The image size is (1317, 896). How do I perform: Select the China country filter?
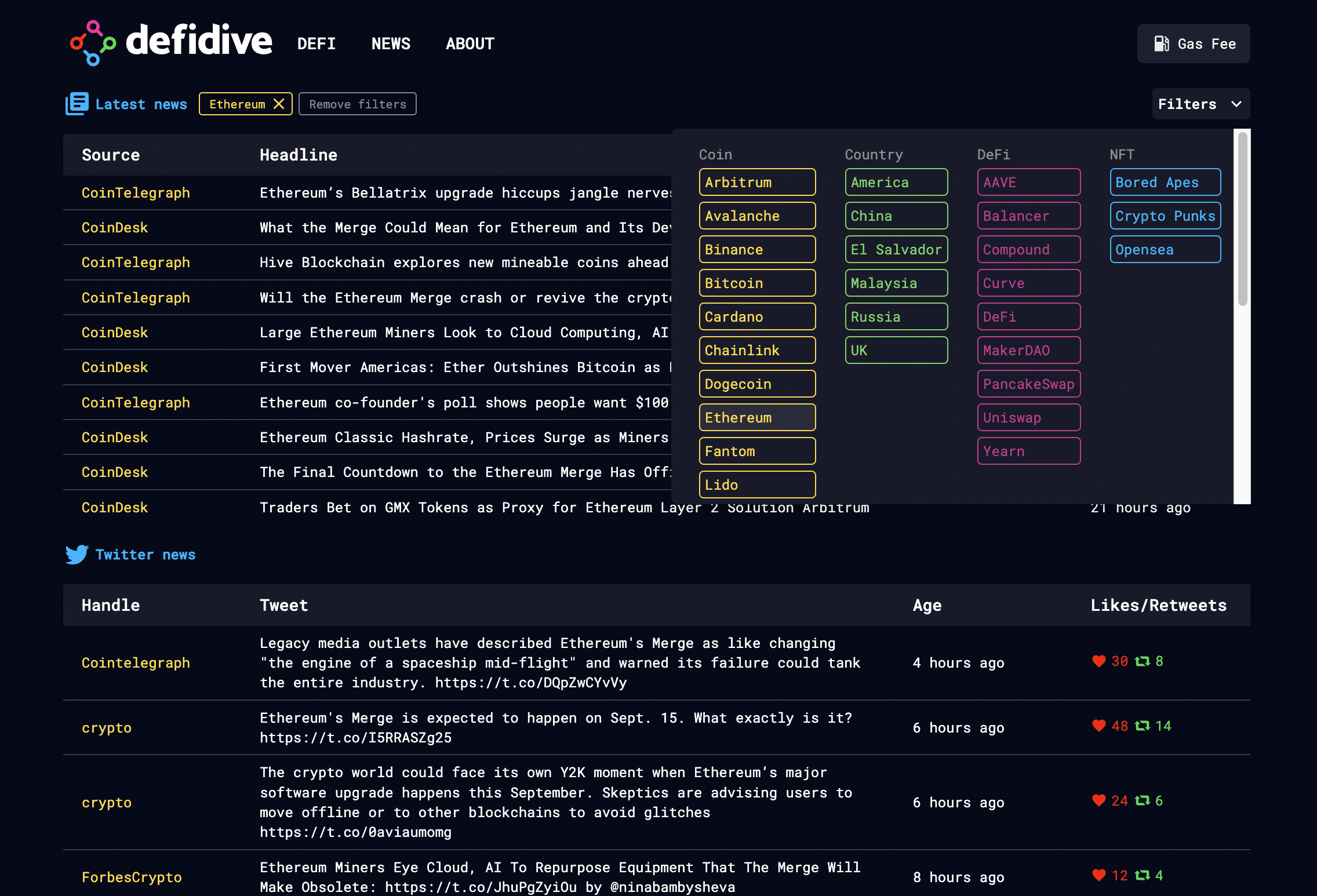tap(896, 216)
